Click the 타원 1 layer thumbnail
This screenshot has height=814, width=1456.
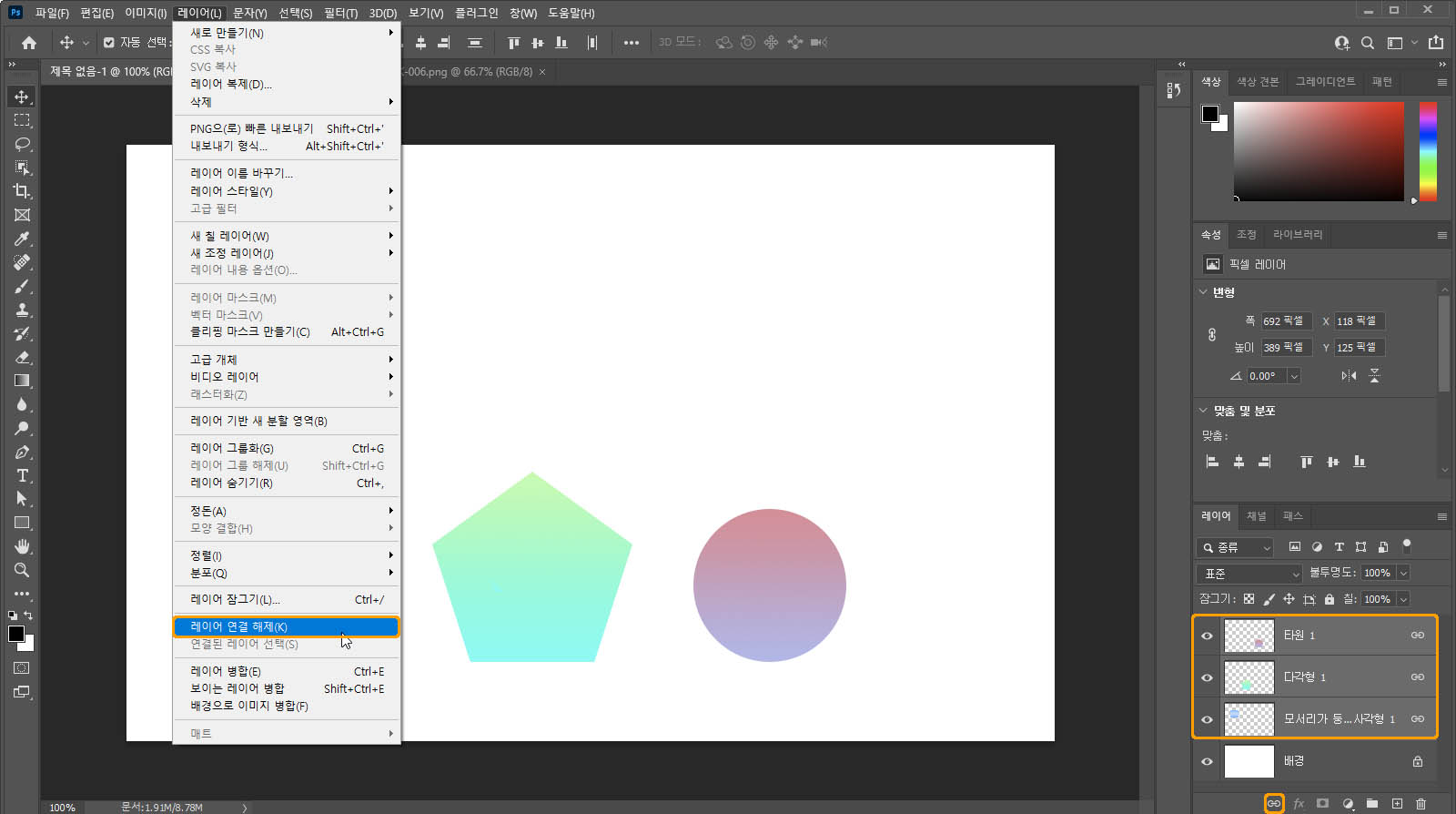1249,636
